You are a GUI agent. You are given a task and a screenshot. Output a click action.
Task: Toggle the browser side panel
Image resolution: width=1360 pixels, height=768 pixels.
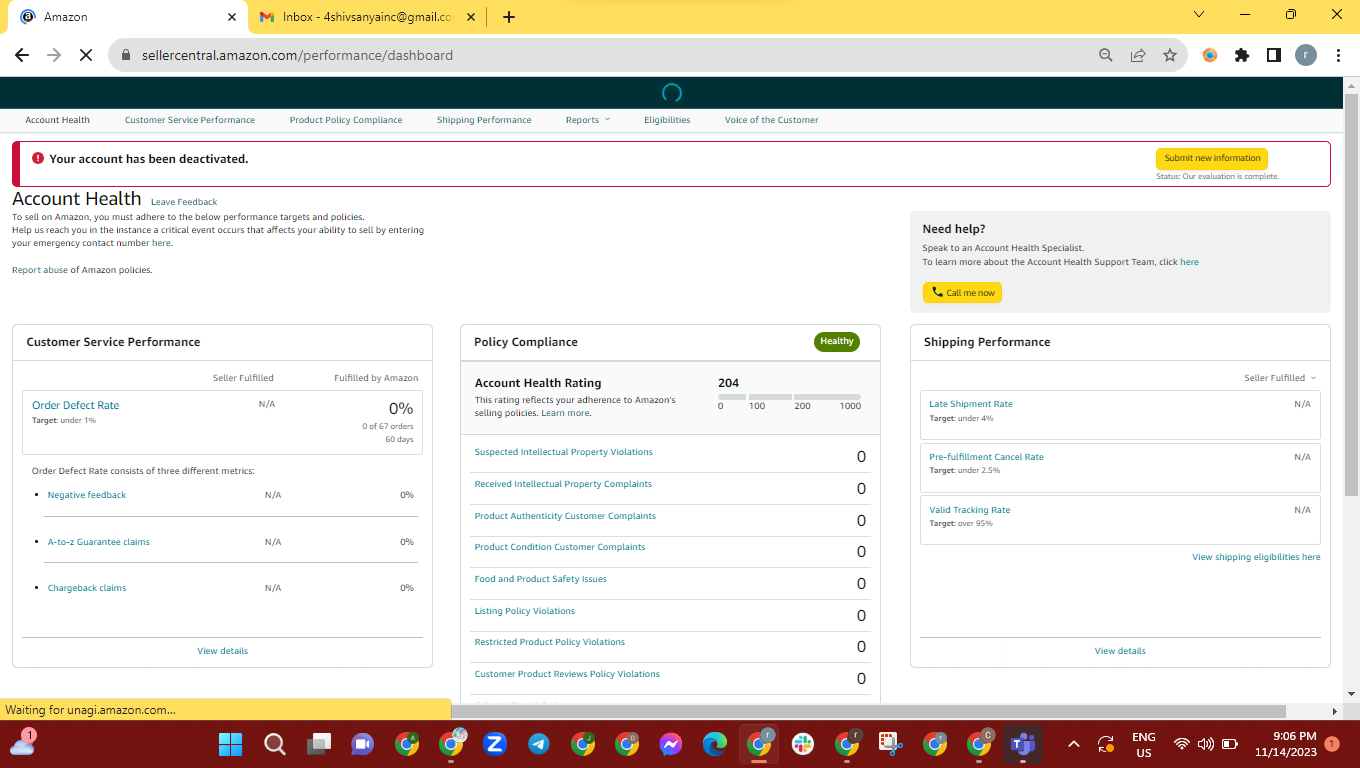coord(1274,55)
